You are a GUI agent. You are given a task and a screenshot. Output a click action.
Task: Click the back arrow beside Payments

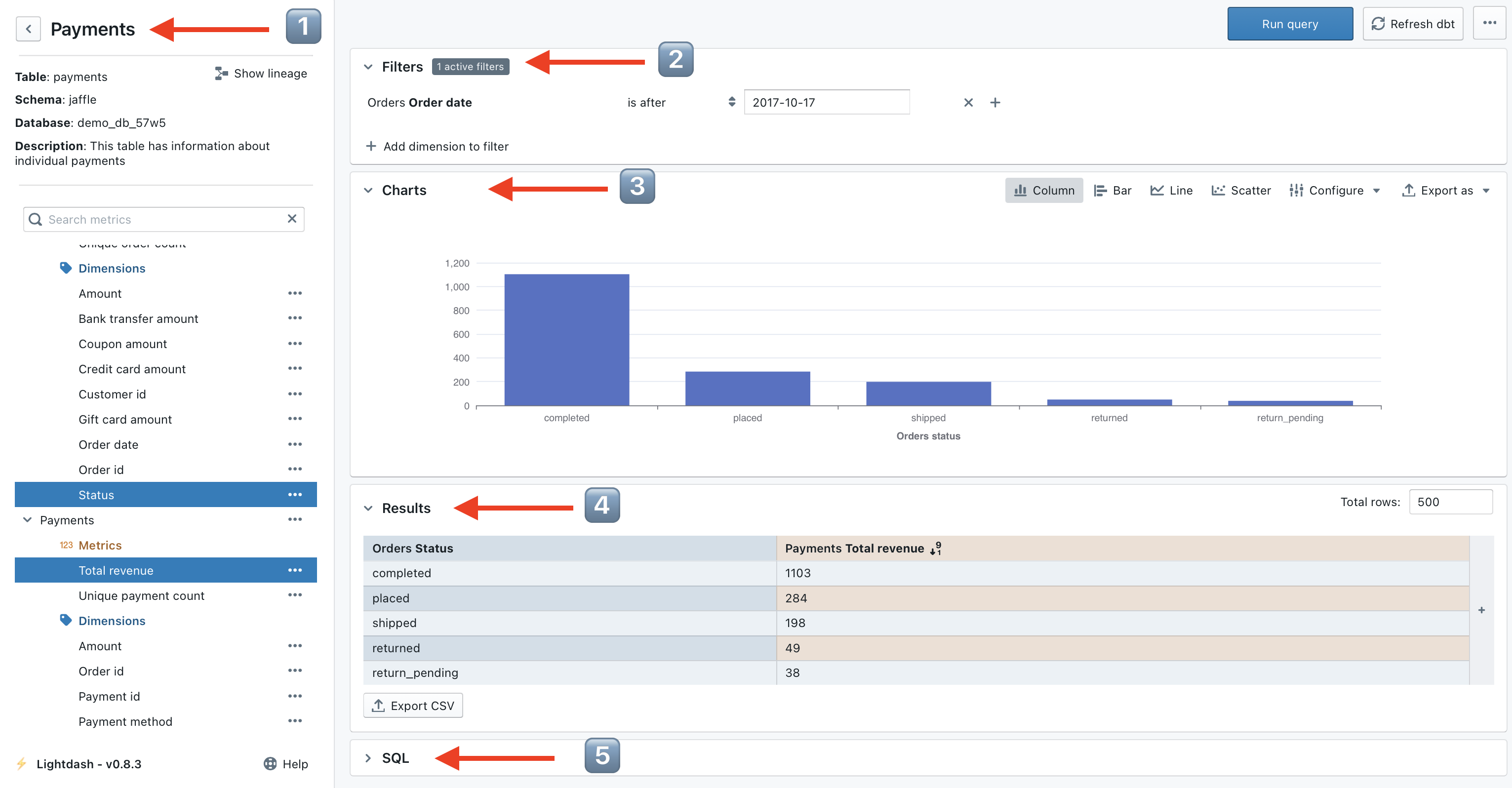pos(28,29)
